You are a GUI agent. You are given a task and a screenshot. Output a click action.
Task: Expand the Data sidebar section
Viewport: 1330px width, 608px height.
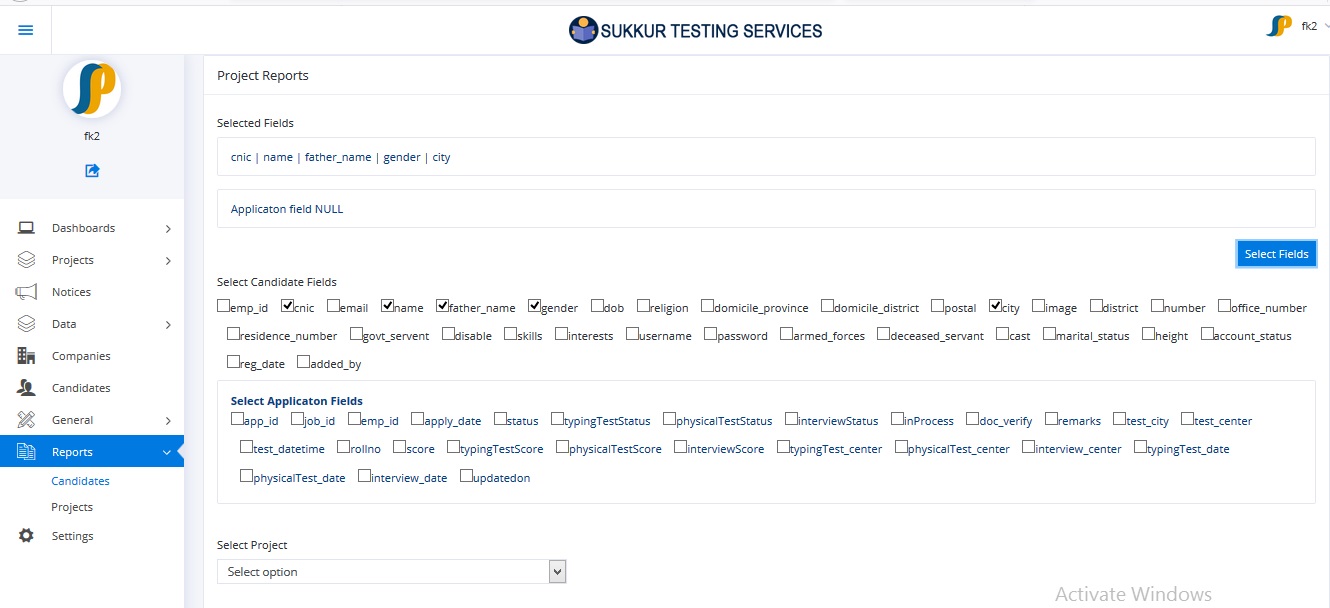coord(92,324)
